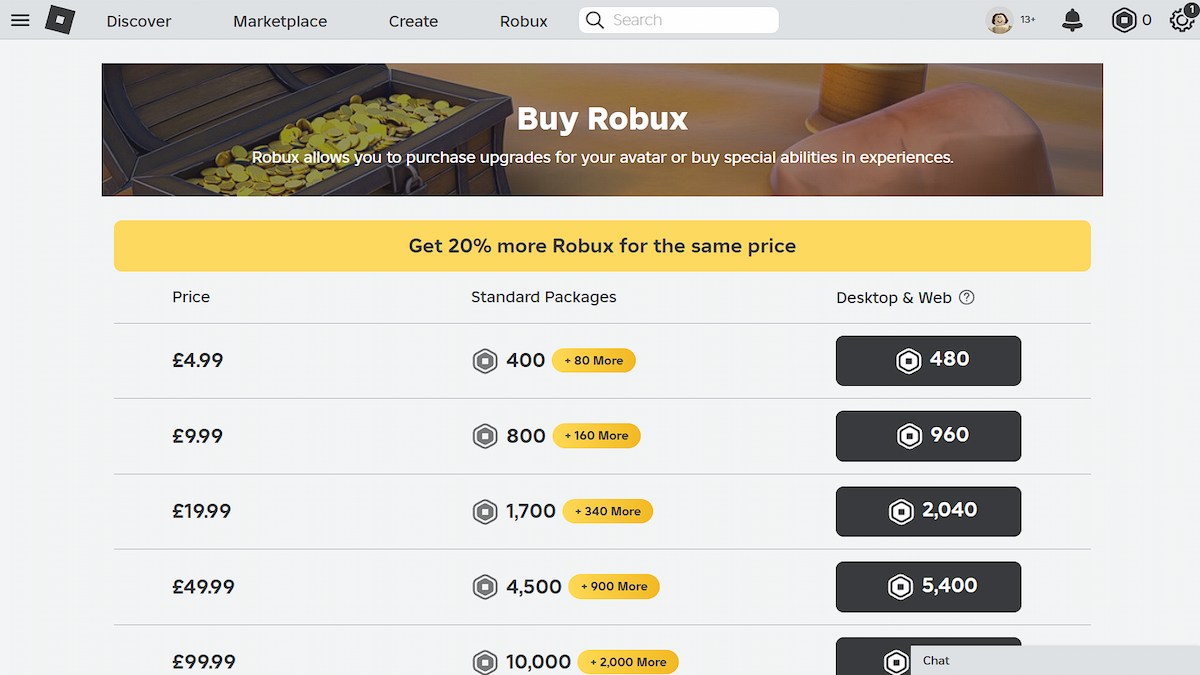This screenshot has width=1200, height=675.
Task: Click the Get 20% more Robux banner
Action: (x=602, y=245)
